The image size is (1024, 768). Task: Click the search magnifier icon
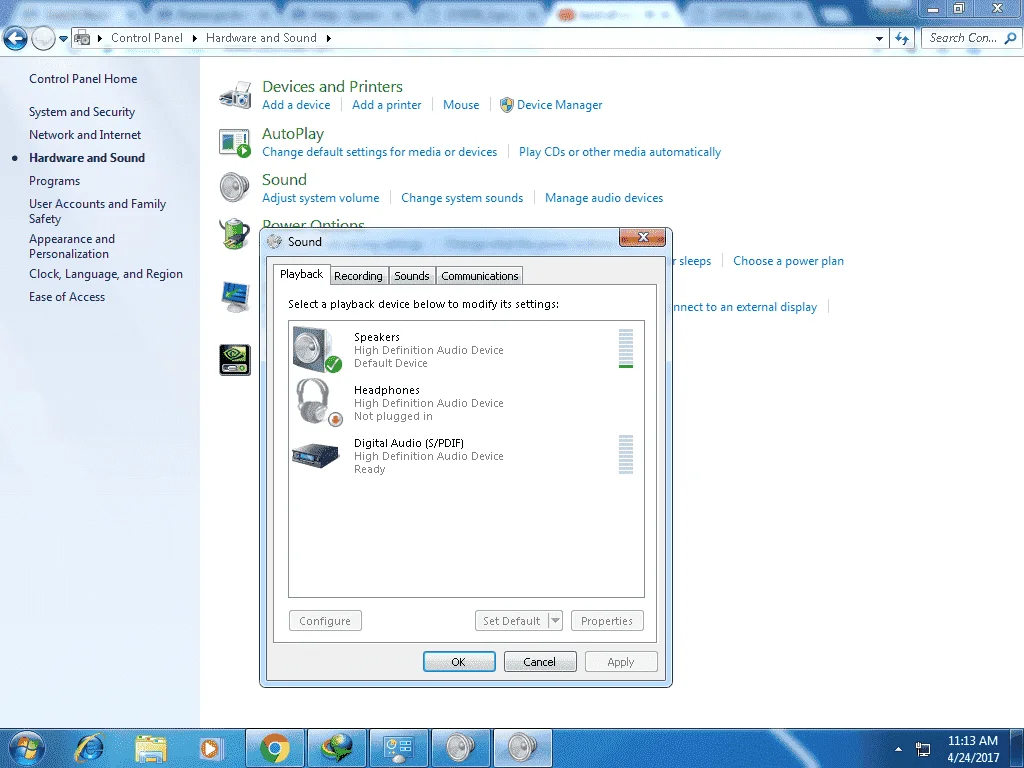(1011, 39)
